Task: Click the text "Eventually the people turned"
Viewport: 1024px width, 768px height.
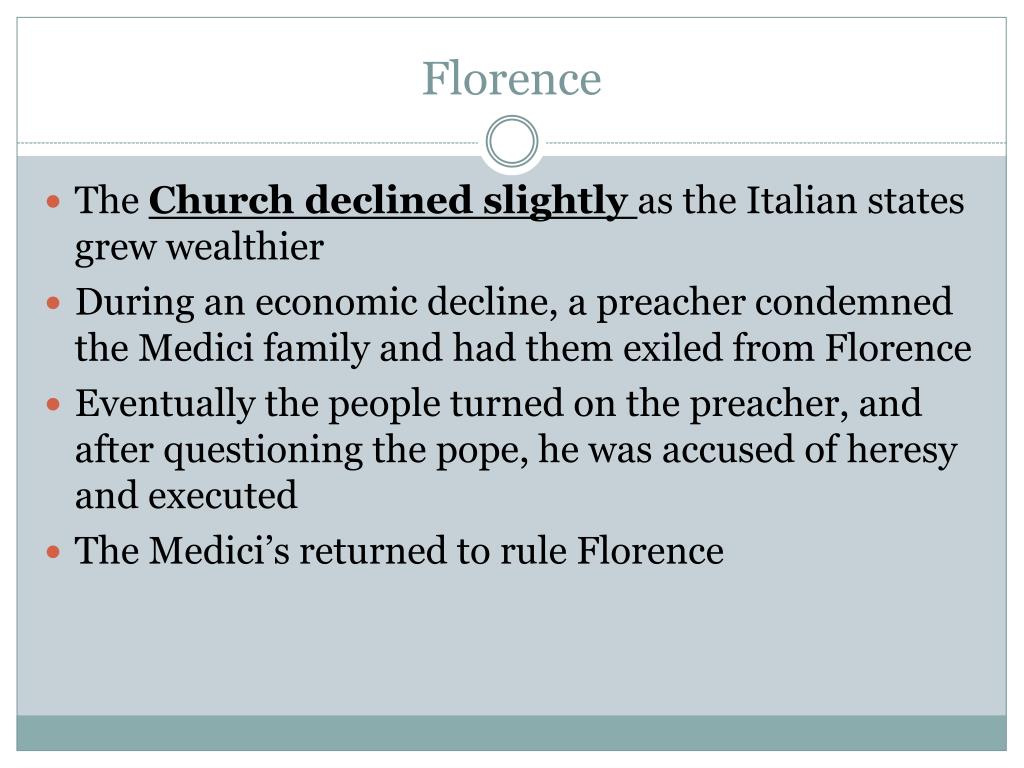Action: [x=319, y=405]
